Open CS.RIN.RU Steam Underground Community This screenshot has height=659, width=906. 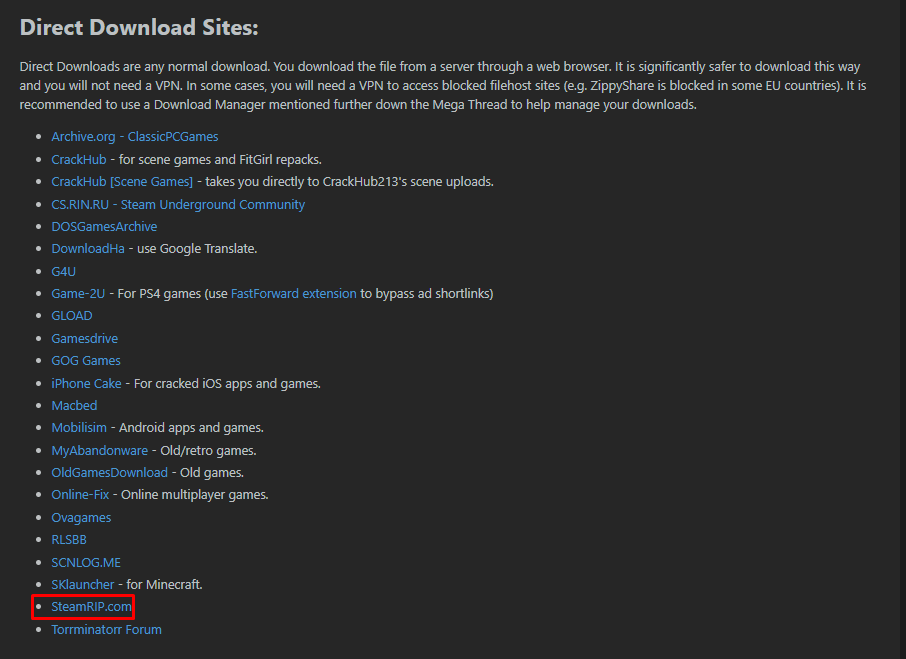(178, 204)
